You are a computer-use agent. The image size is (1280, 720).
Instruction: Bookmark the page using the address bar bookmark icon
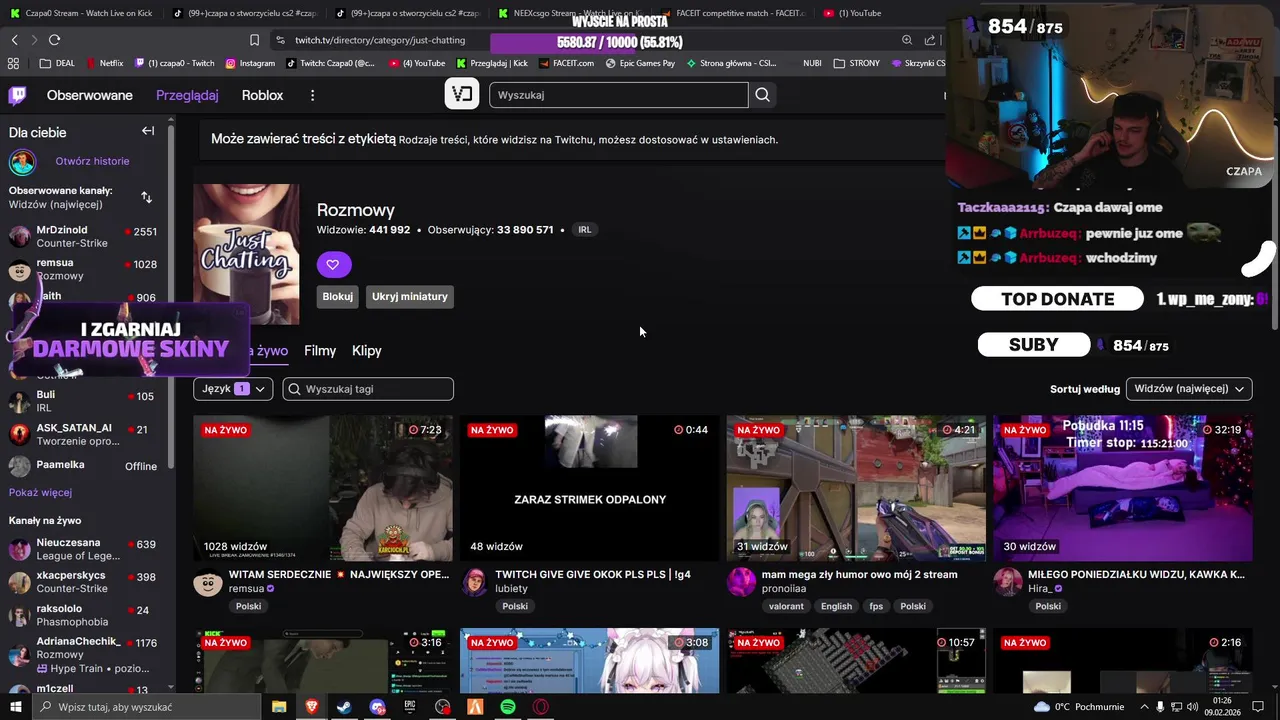pyautogui.click(x=254, y=40)
